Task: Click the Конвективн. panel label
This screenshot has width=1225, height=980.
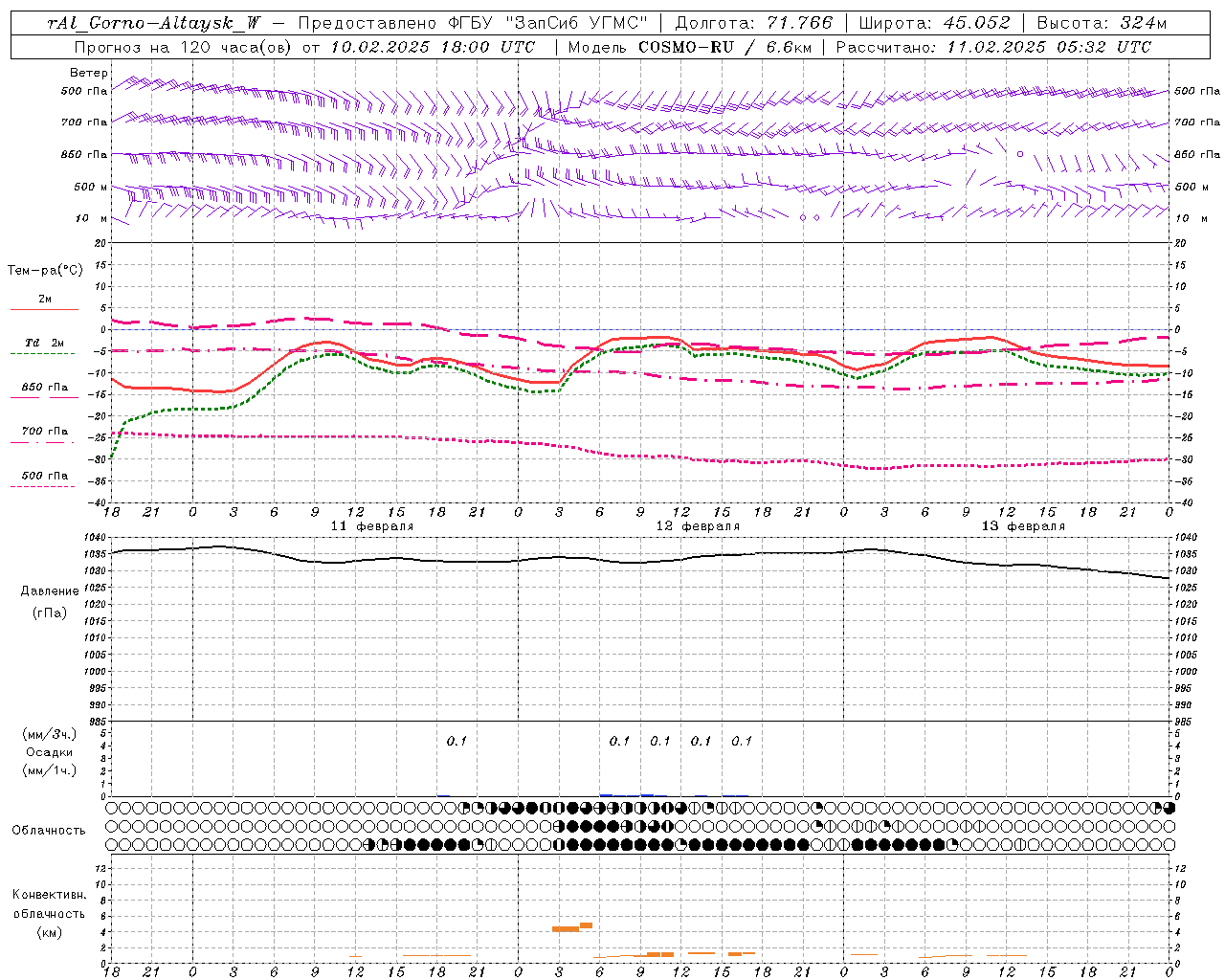Action: point(50,895)
